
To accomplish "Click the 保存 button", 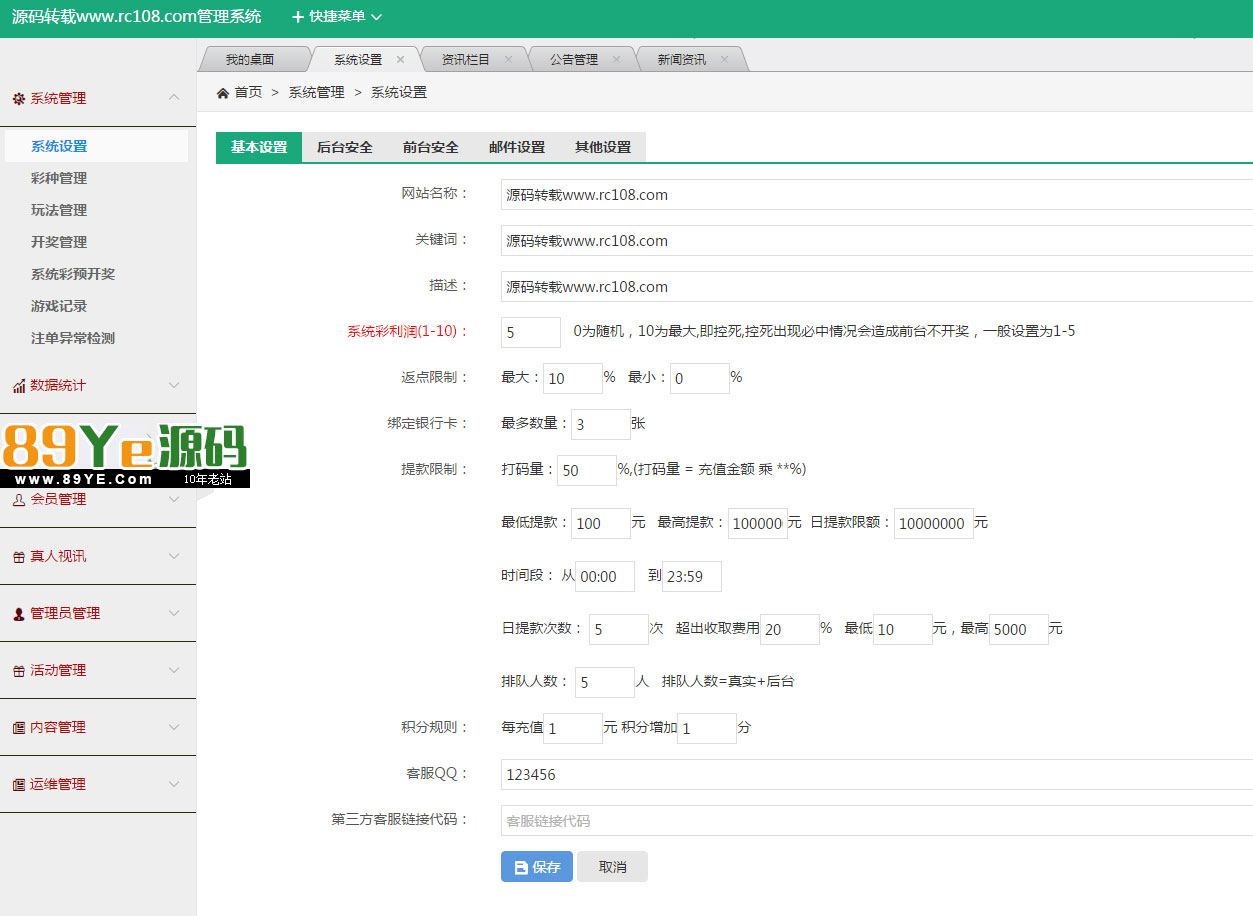I will (536, 867).
